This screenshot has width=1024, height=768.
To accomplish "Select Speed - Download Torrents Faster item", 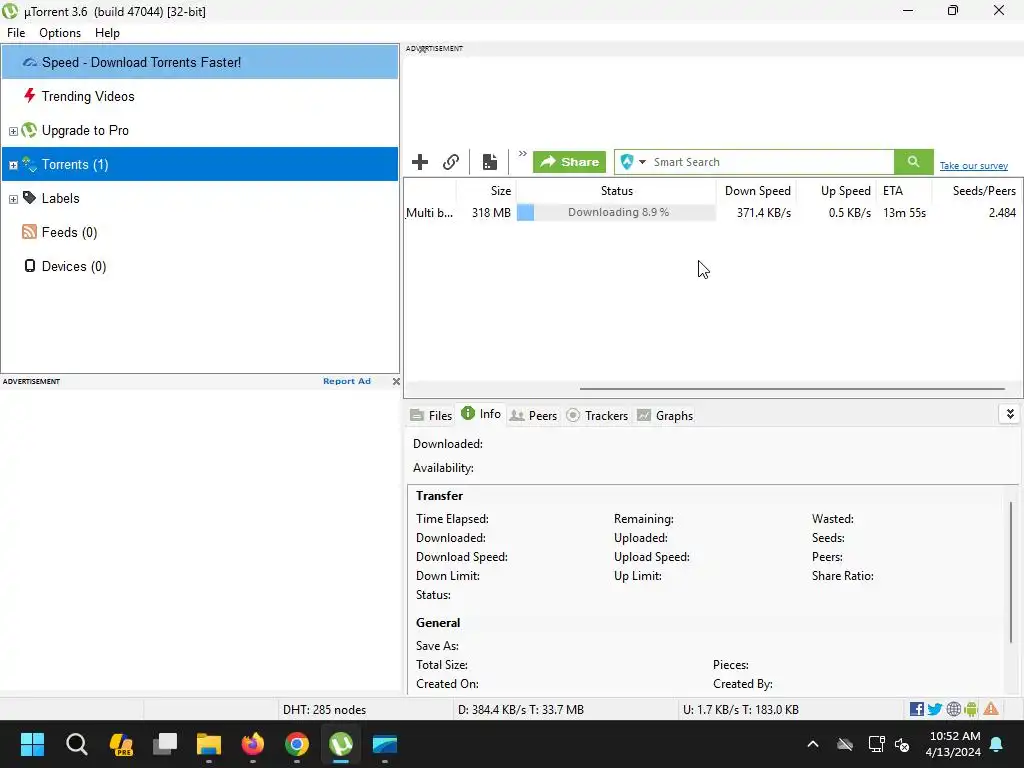I will click(200, 62).
